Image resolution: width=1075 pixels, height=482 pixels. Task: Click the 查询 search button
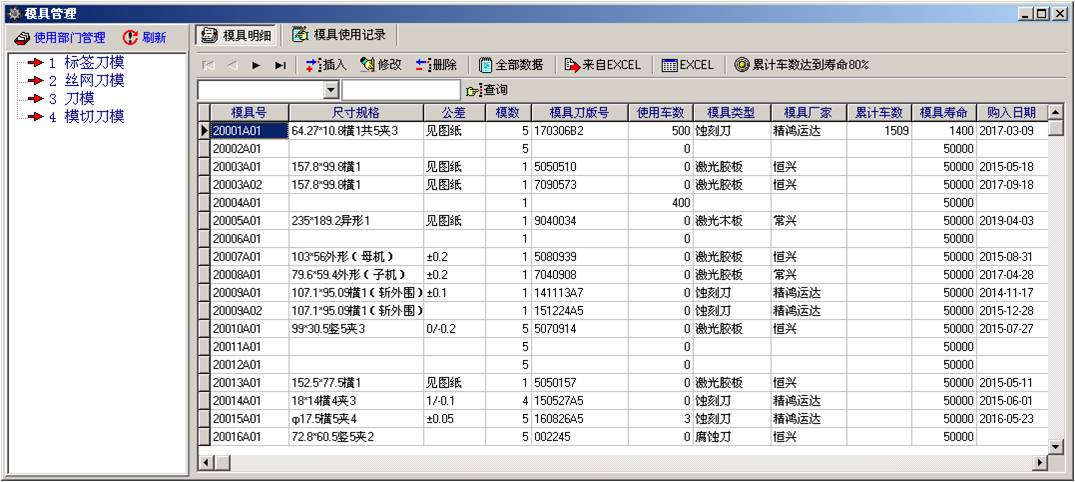[487, 90]
